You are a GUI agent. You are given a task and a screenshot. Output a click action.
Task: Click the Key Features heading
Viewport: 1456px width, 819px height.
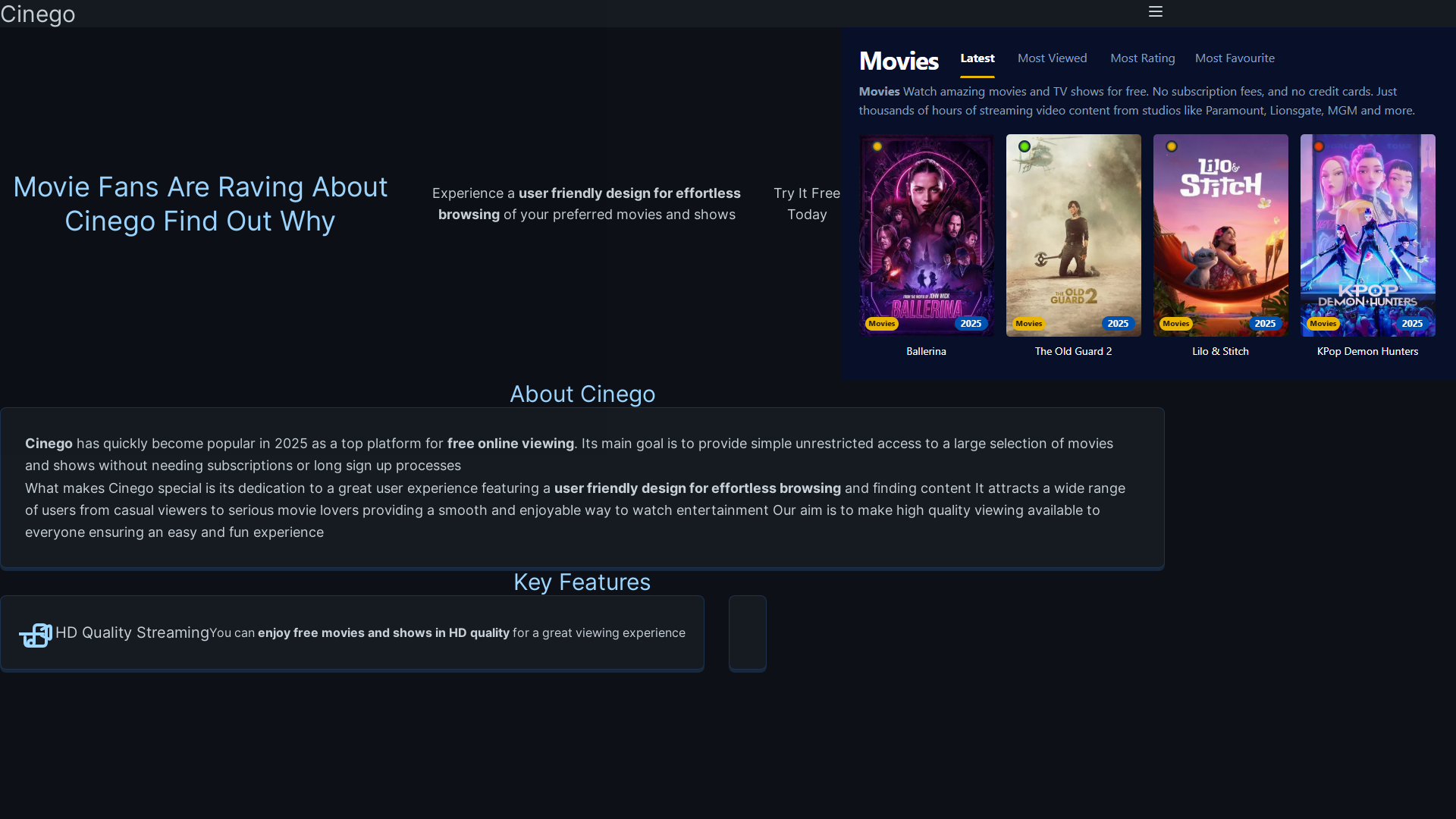tap(582, 582)
